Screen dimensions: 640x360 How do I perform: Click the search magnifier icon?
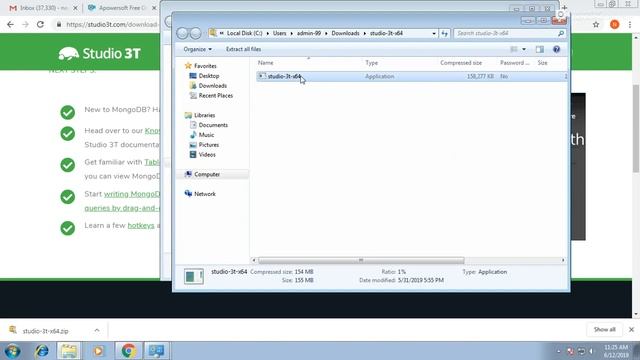click(x=561, y=33)
